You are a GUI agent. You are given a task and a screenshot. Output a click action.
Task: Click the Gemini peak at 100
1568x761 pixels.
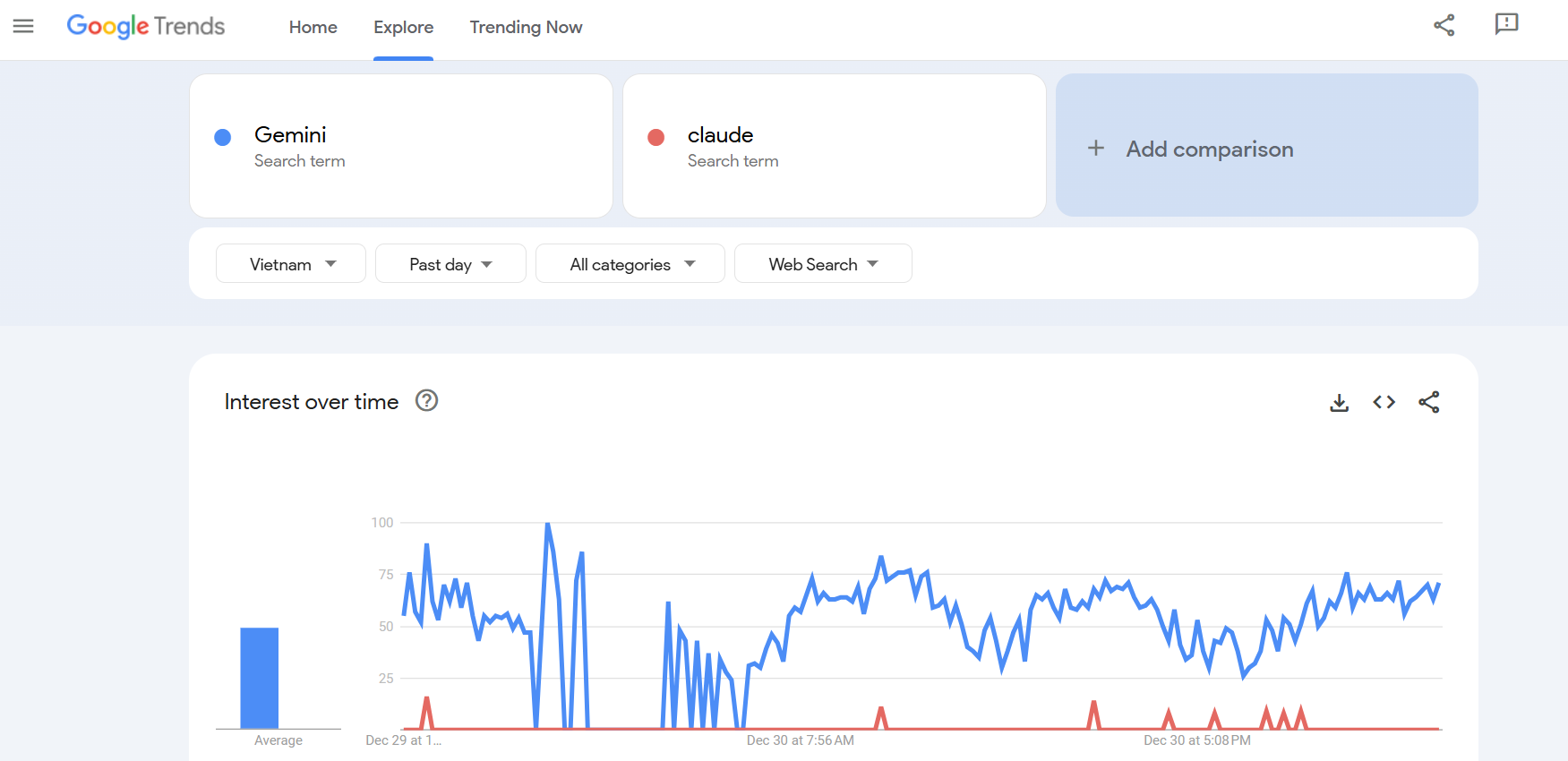(x=547, y=524)
